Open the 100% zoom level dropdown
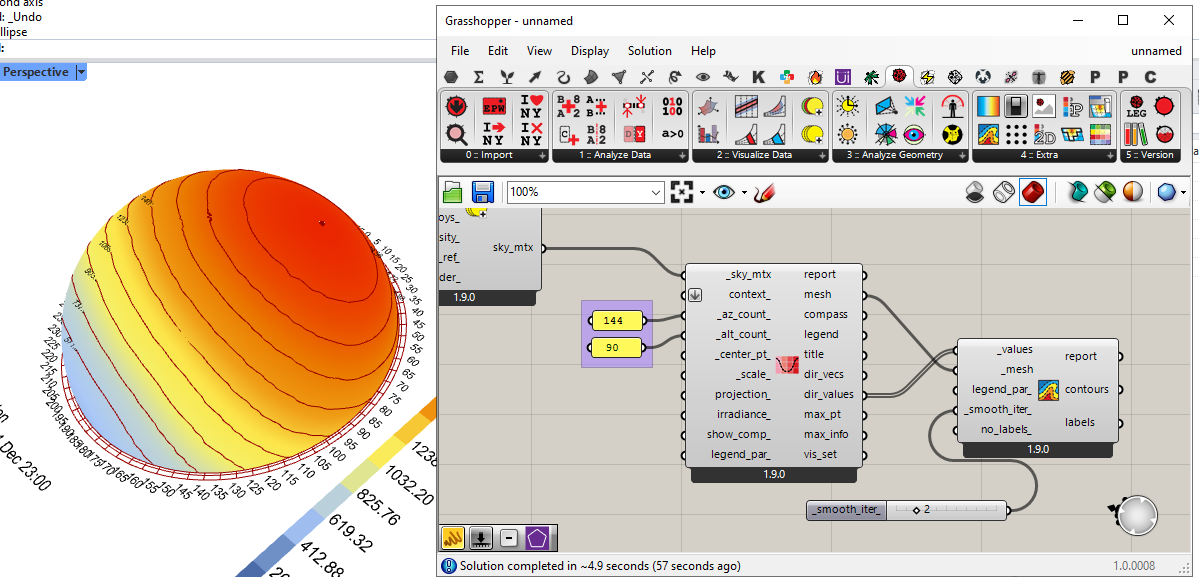This screenshot has height=577, width=1199. pyautogui.click(x=656, y=192)
